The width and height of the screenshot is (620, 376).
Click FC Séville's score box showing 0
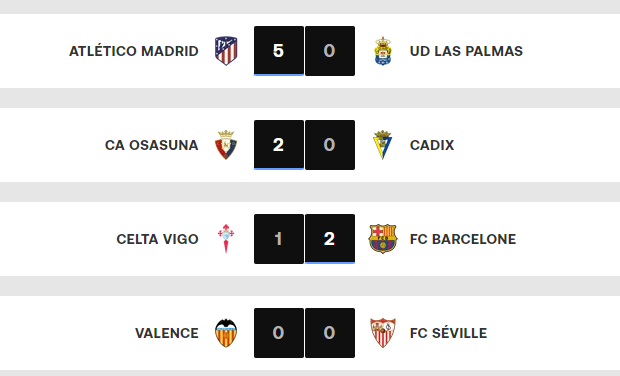[x=330, y=333]
